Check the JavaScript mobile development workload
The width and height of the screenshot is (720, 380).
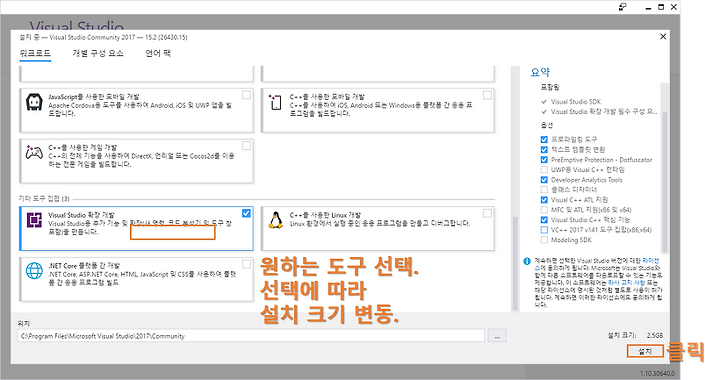pyautogui.click(x=247, y=95)
